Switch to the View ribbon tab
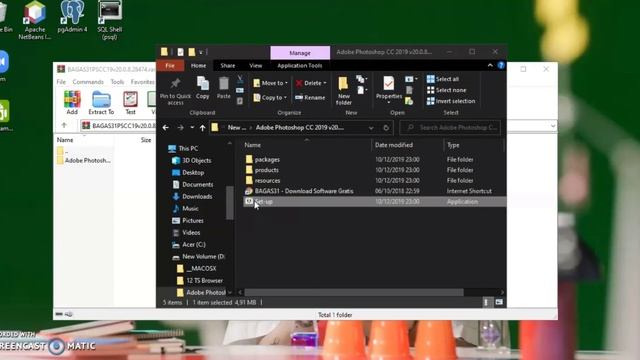Viewport: 640px width, 360px height. click(x=256, y=65)
